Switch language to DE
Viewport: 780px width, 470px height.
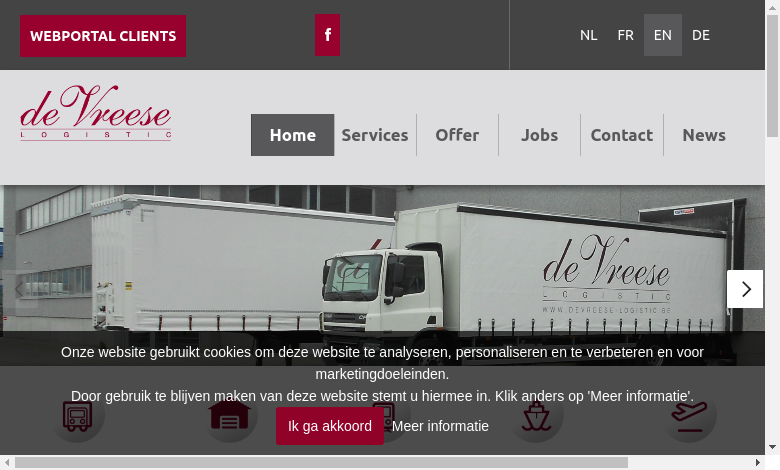pyautogui.click(x=700, y=35)
